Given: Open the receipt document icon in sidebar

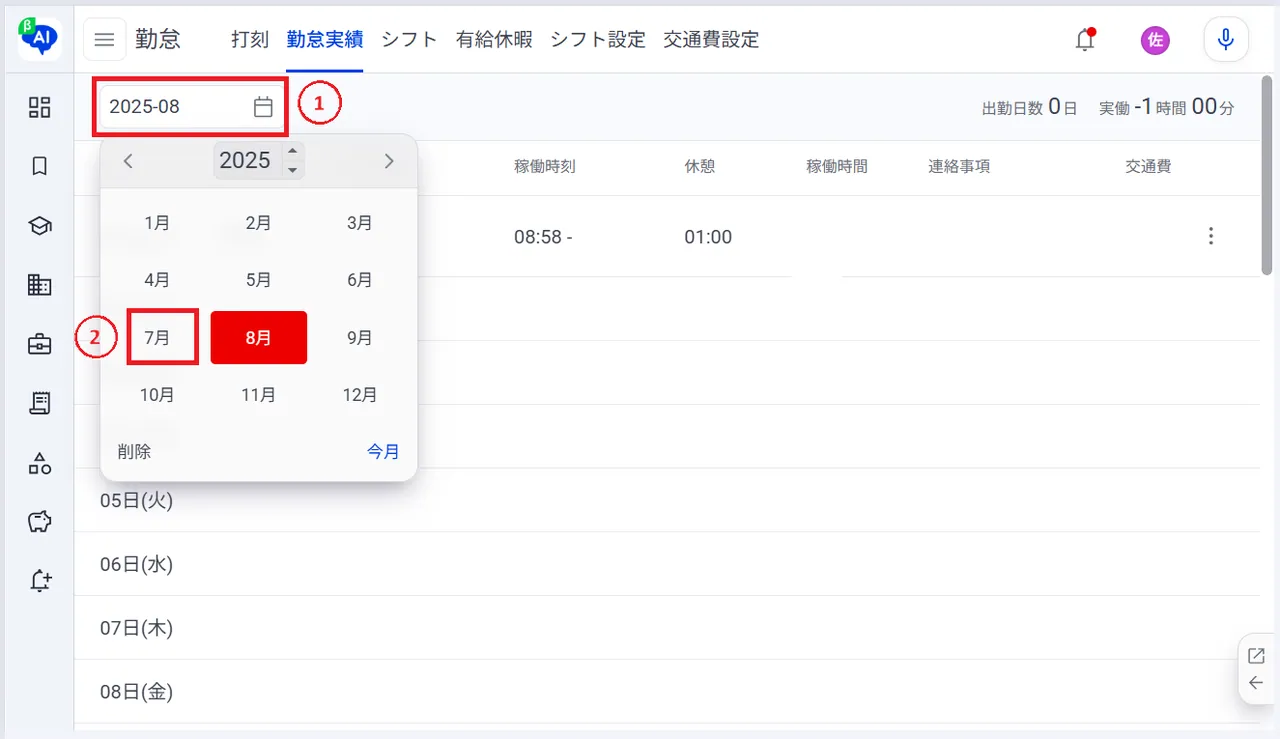Looking at the screenshot, I should [39, 403].
